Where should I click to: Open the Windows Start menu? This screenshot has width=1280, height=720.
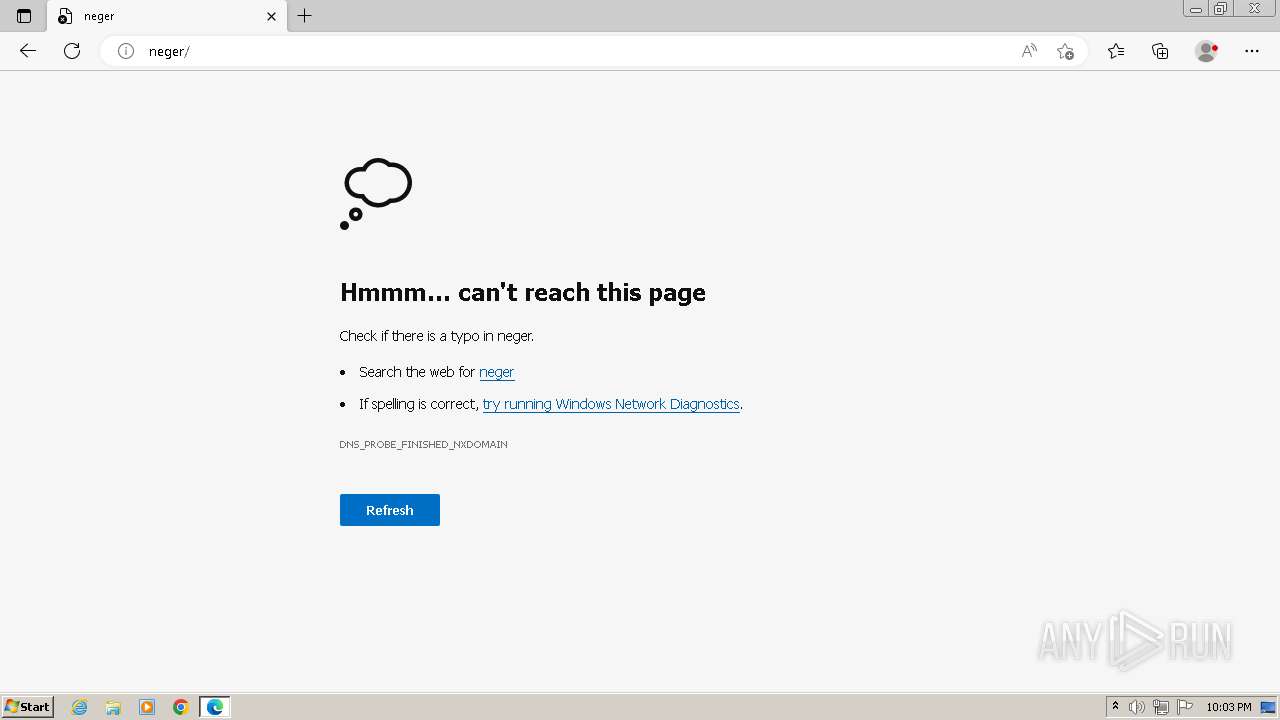pyautogui.click(x=27, y=706)
